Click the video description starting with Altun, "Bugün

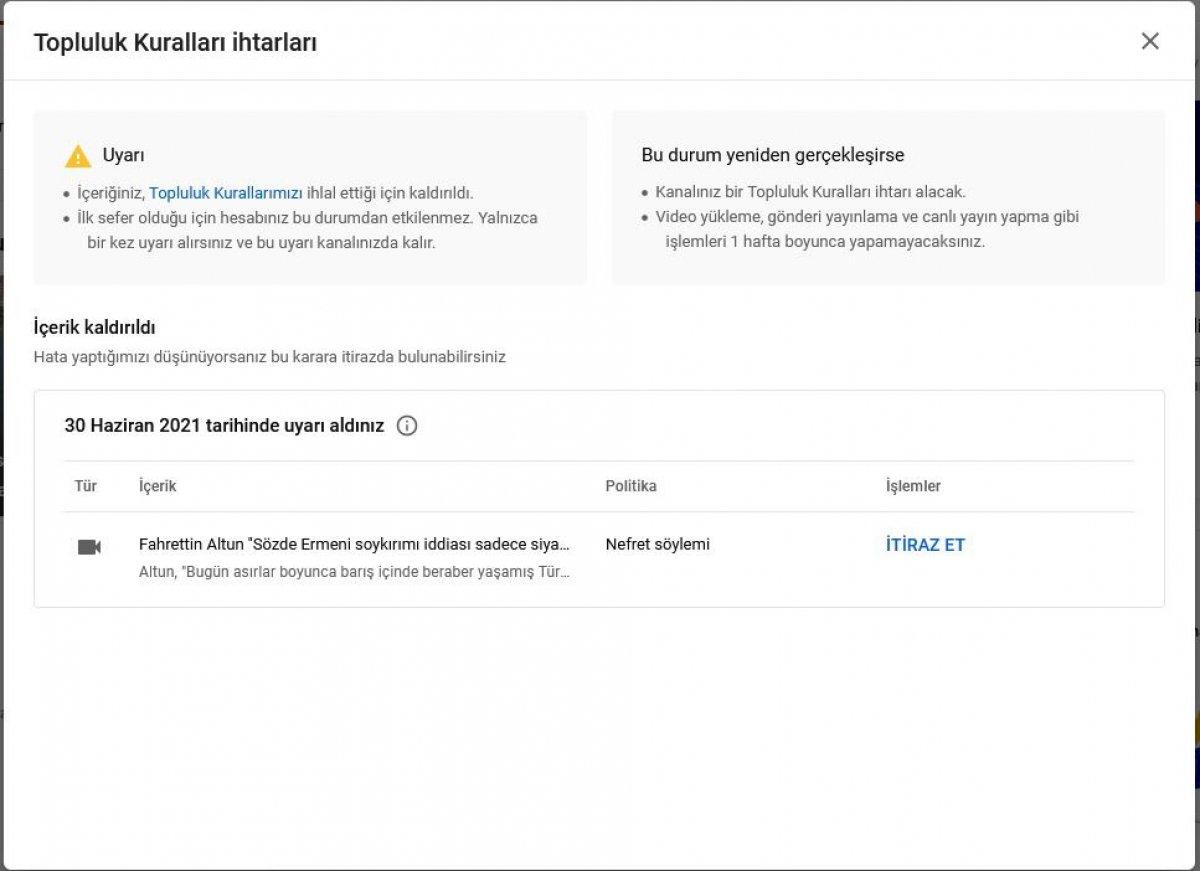click(354, 573)
